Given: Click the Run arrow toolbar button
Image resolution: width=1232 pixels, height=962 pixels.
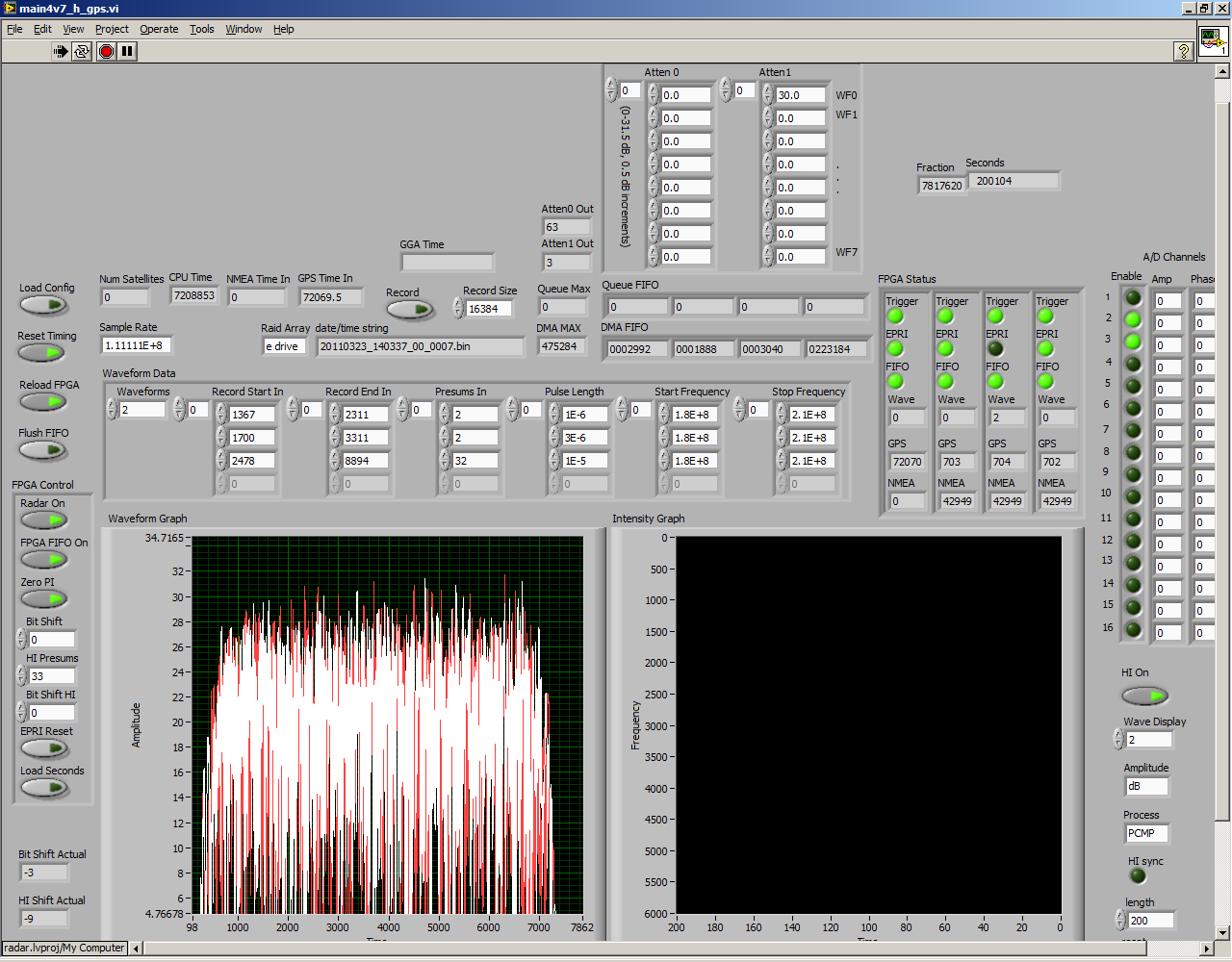Looking at the screenshot, I should coord(61,51).
